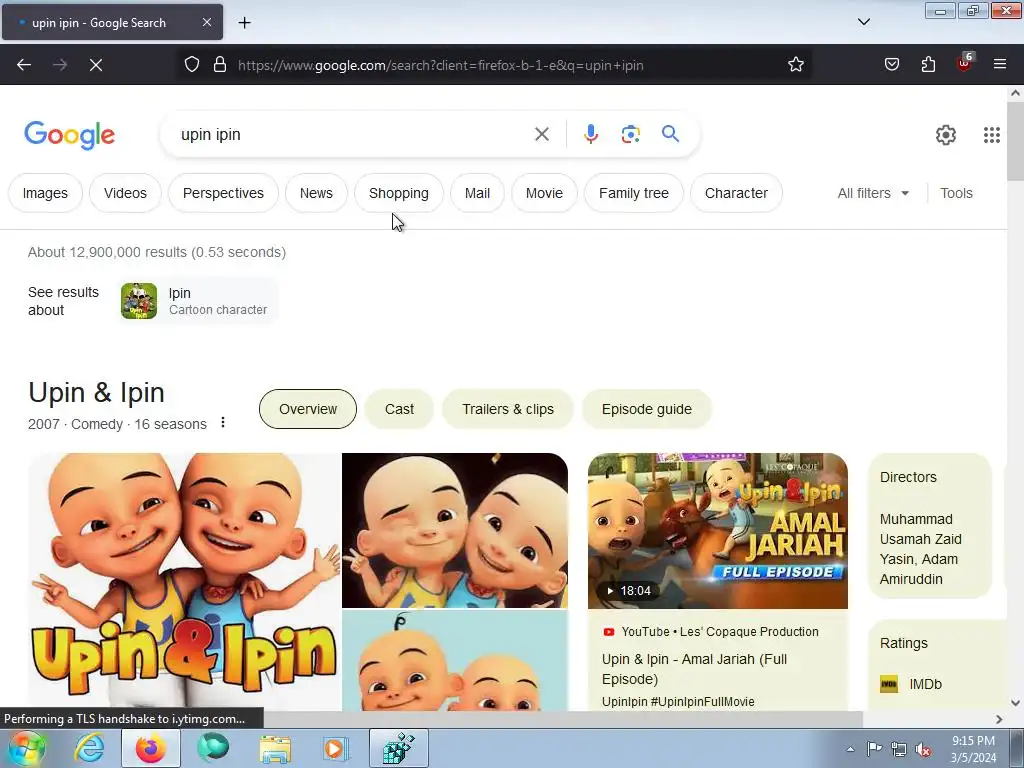The height and width of the screenshot is (768, 1024).
Task: Show hidden system tray icons
Action: tap(850, 749)
